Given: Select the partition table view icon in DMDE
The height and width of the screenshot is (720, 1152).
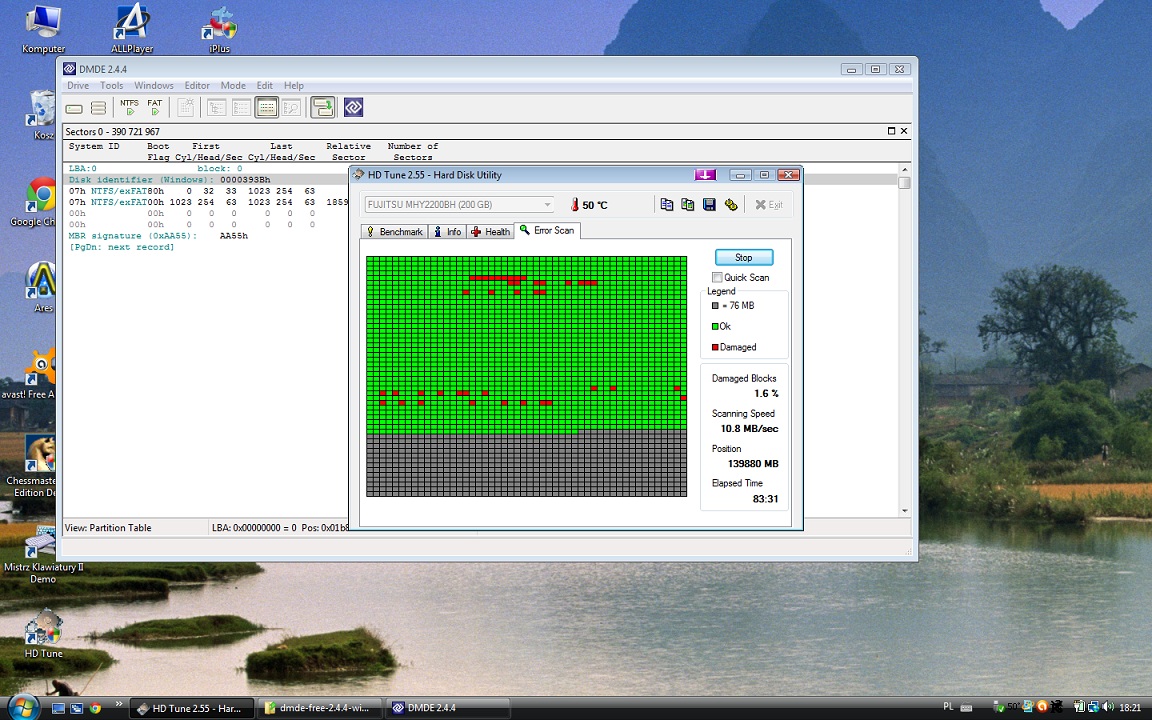Looking at the screenshot, I should click(x=267, y=108).
